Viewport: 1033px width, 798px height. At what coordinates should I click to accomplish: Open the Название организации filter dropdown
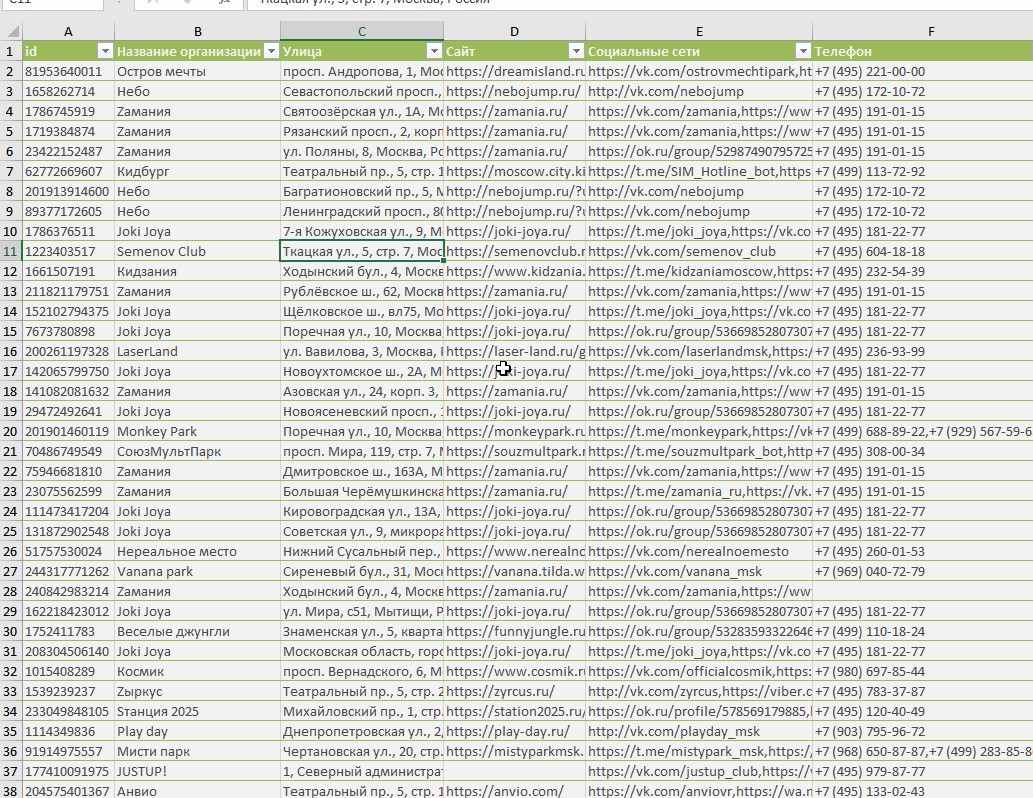click(x=271, y=51)
